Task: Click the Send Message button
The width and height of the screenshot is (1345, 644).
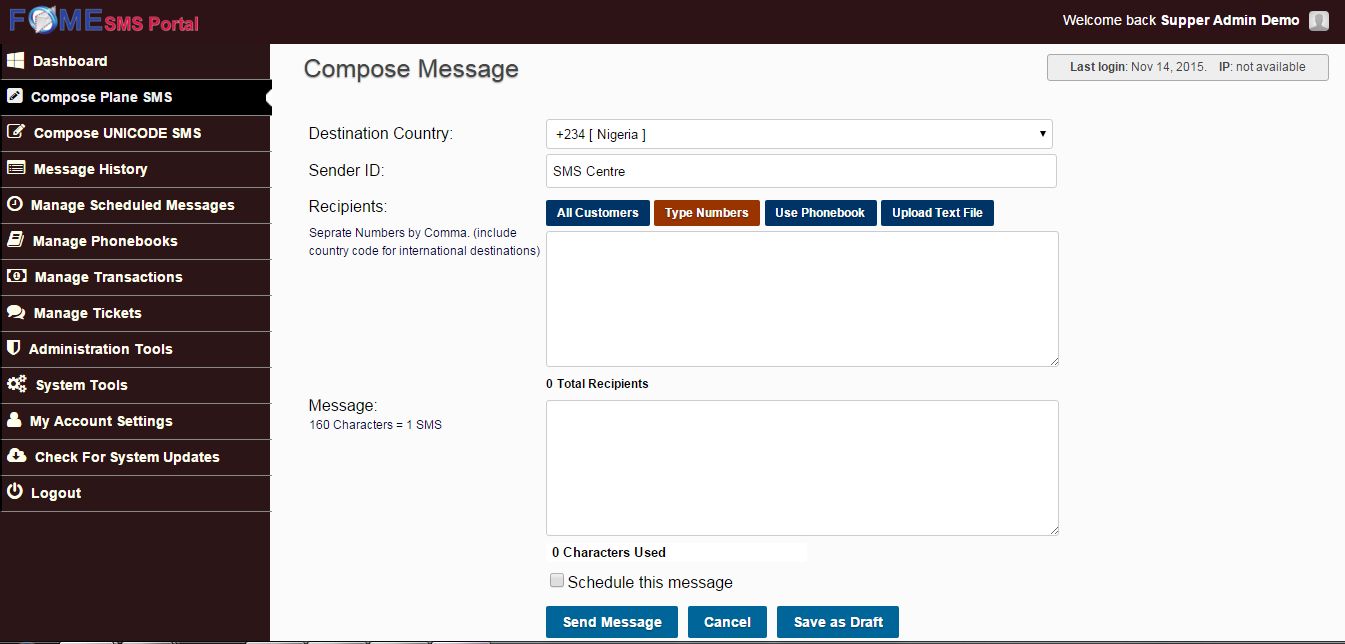Action: [x=612, y=622]
